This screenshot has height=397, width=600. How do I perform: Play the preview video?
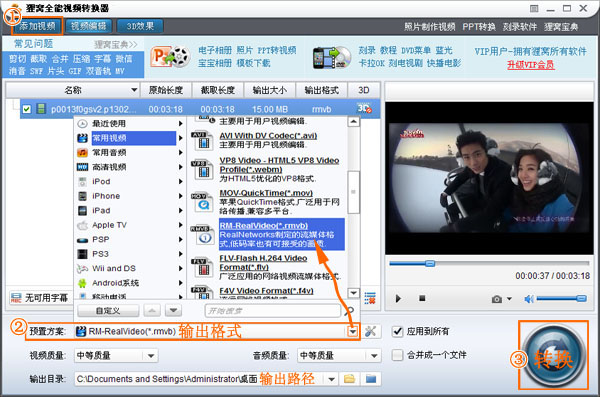tap(398, 298)
